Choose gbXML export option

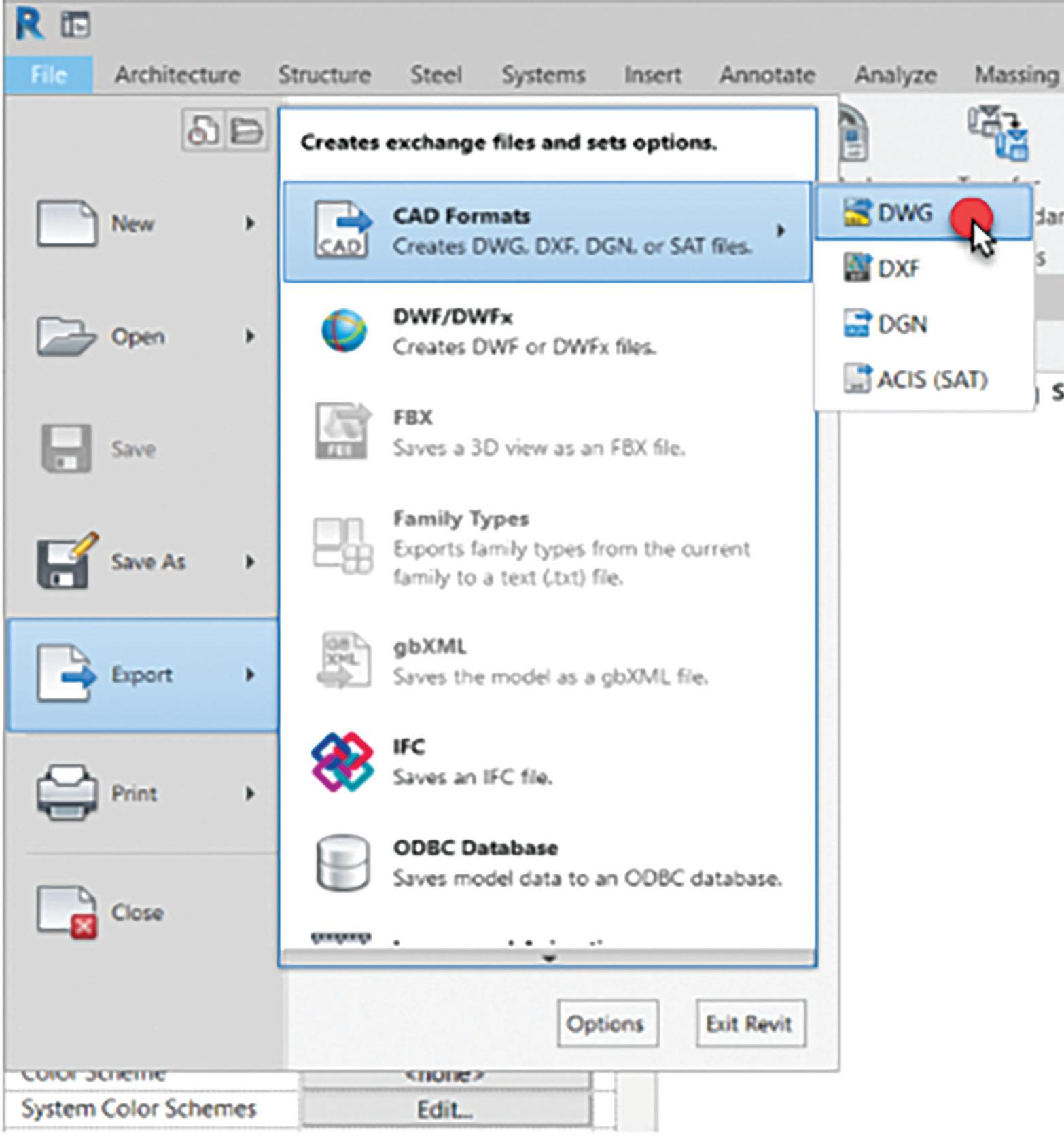[548, 660]
